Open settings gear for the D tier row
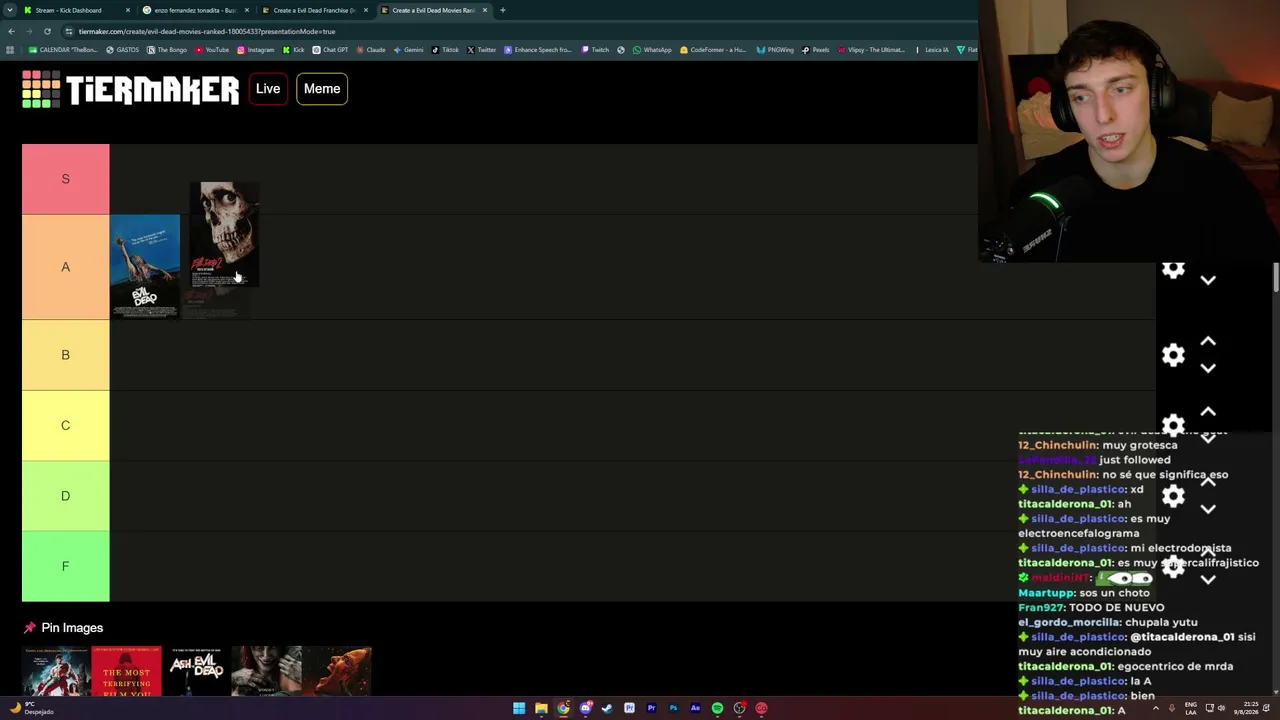The height and width of the screenshot is (720, 1280). pyautogui.click(x=1173, y=496)
